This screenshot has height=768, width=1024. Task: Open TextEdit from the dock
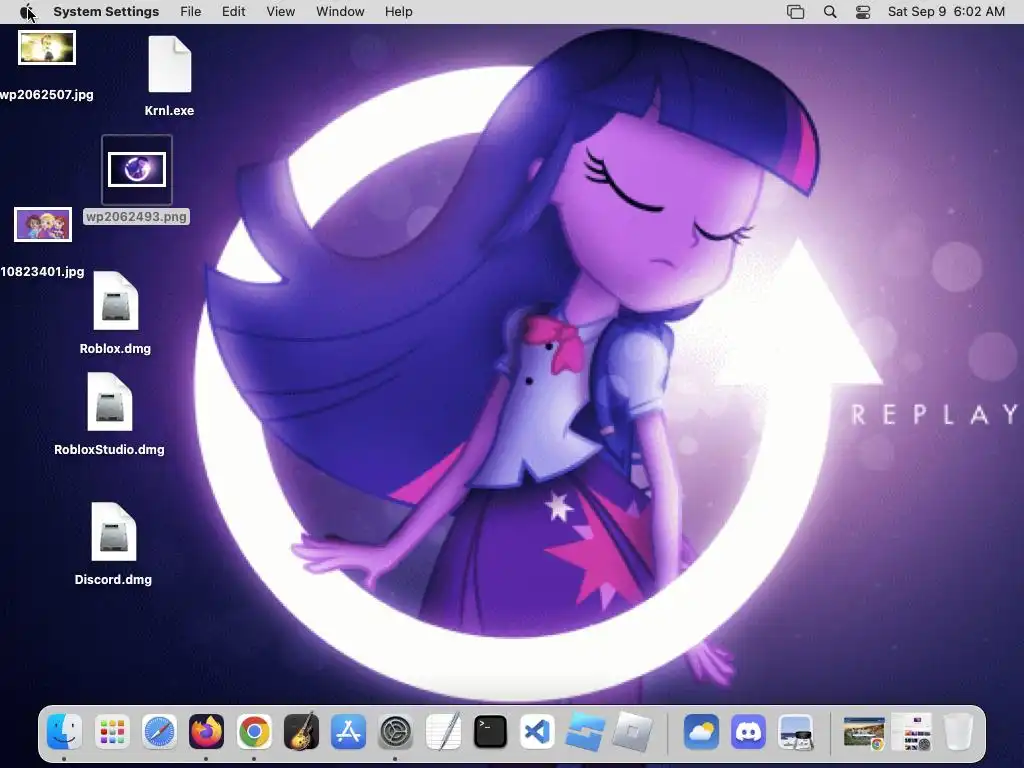pyautogui.click(x=443, y=731)
